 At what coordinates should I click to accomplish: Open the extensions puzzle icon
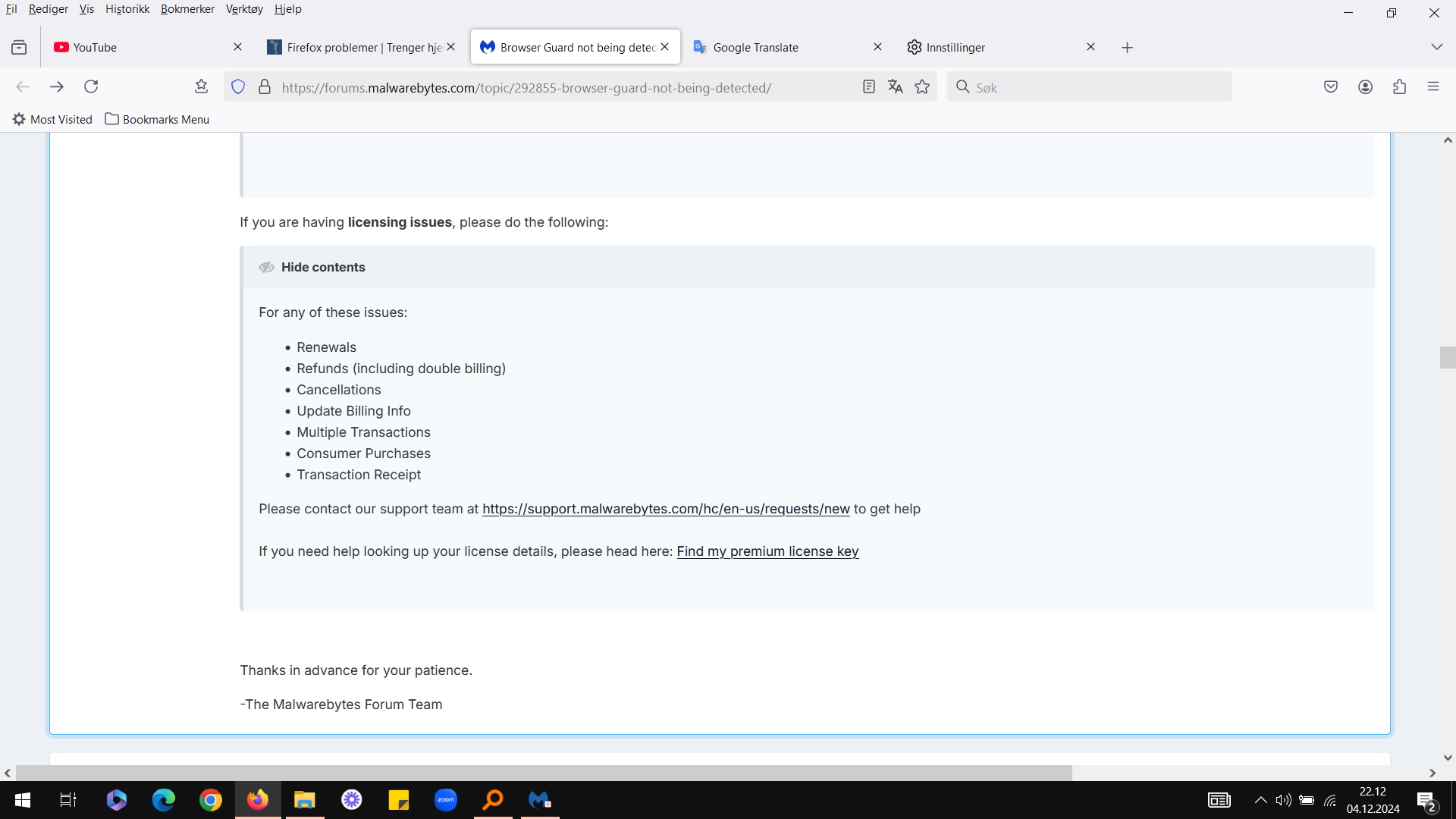(1400, 87)
